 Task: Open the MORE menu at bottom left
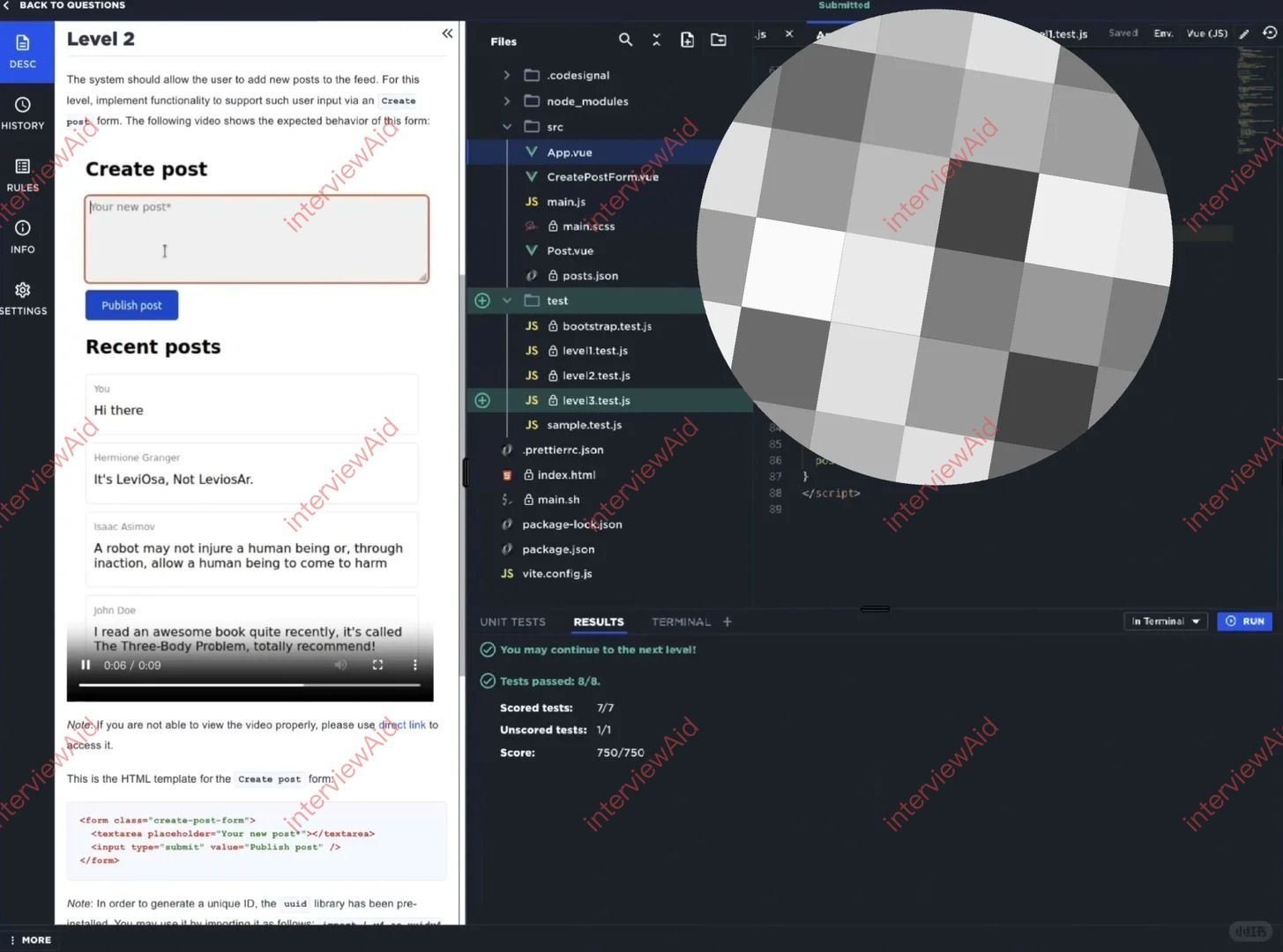[x=31, y=941]
